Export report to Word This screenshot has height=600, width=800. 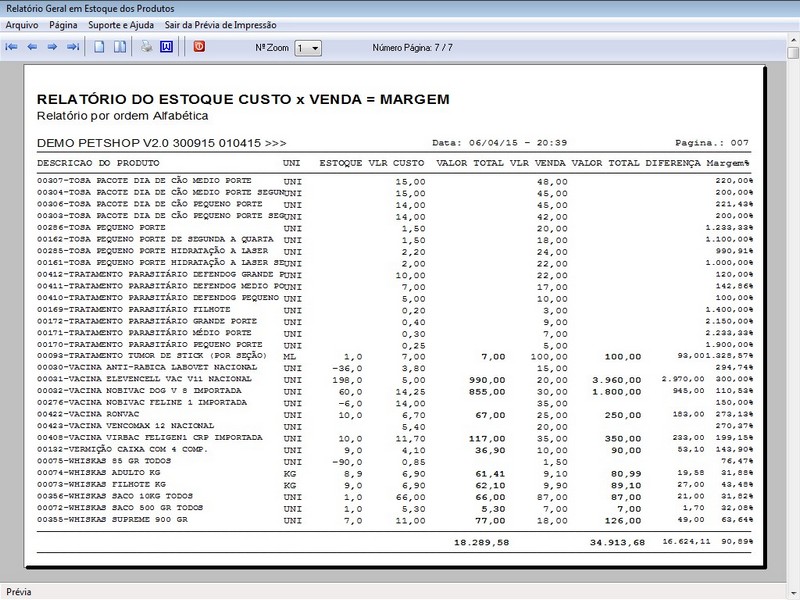coord(166,47)
